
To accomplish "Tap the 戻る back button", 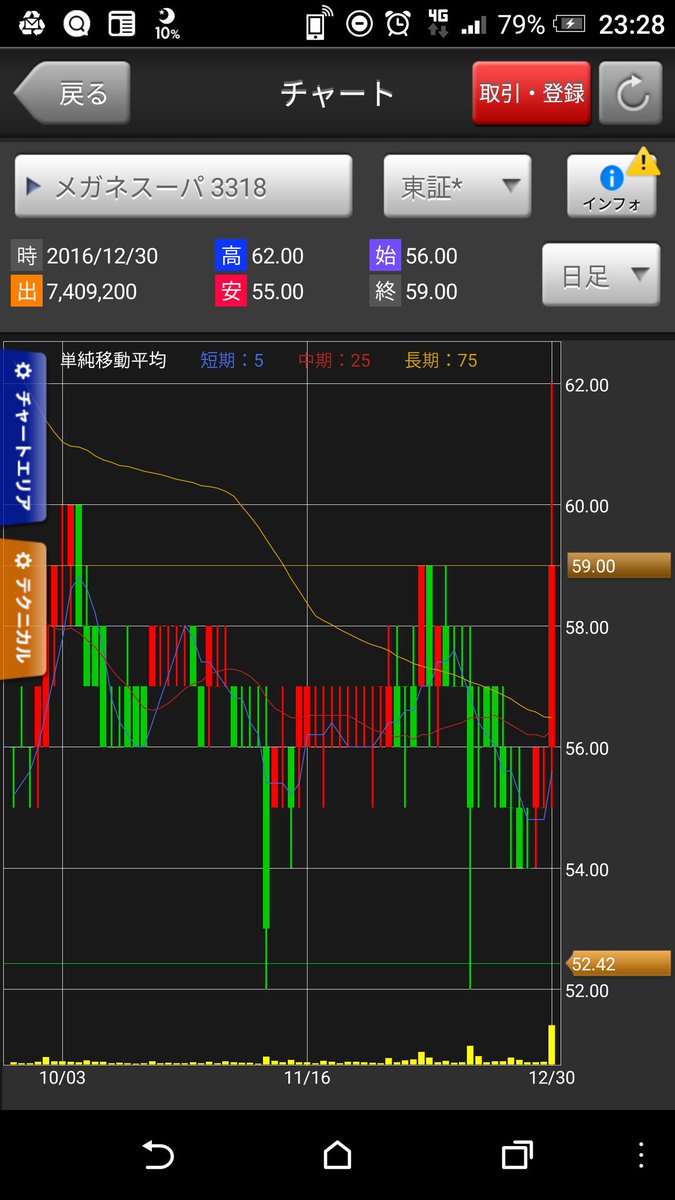I will 71,93.
